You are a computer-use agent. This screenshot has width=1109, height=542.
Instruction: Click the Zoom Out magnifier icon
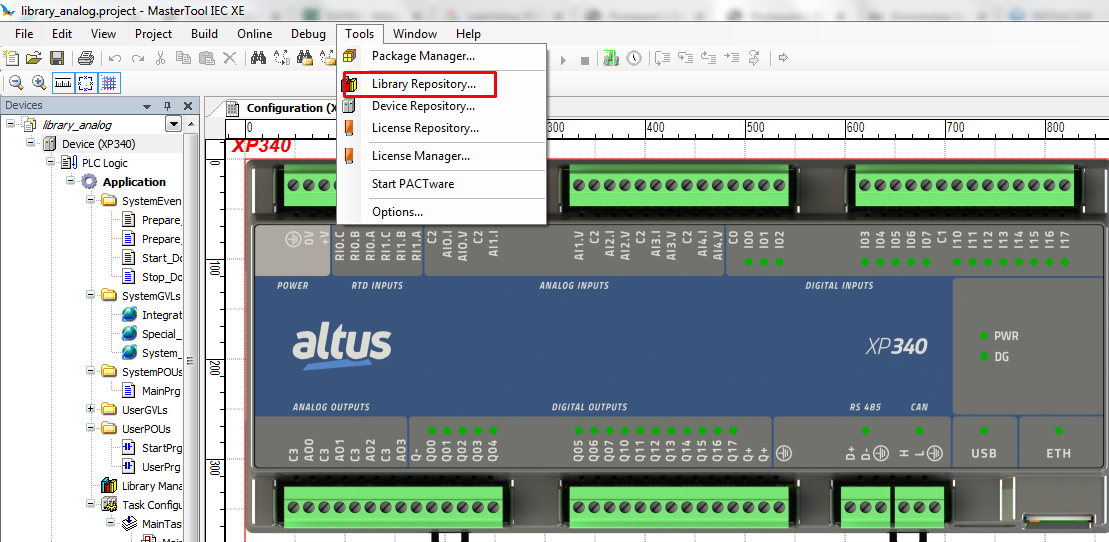coord(16,83)
